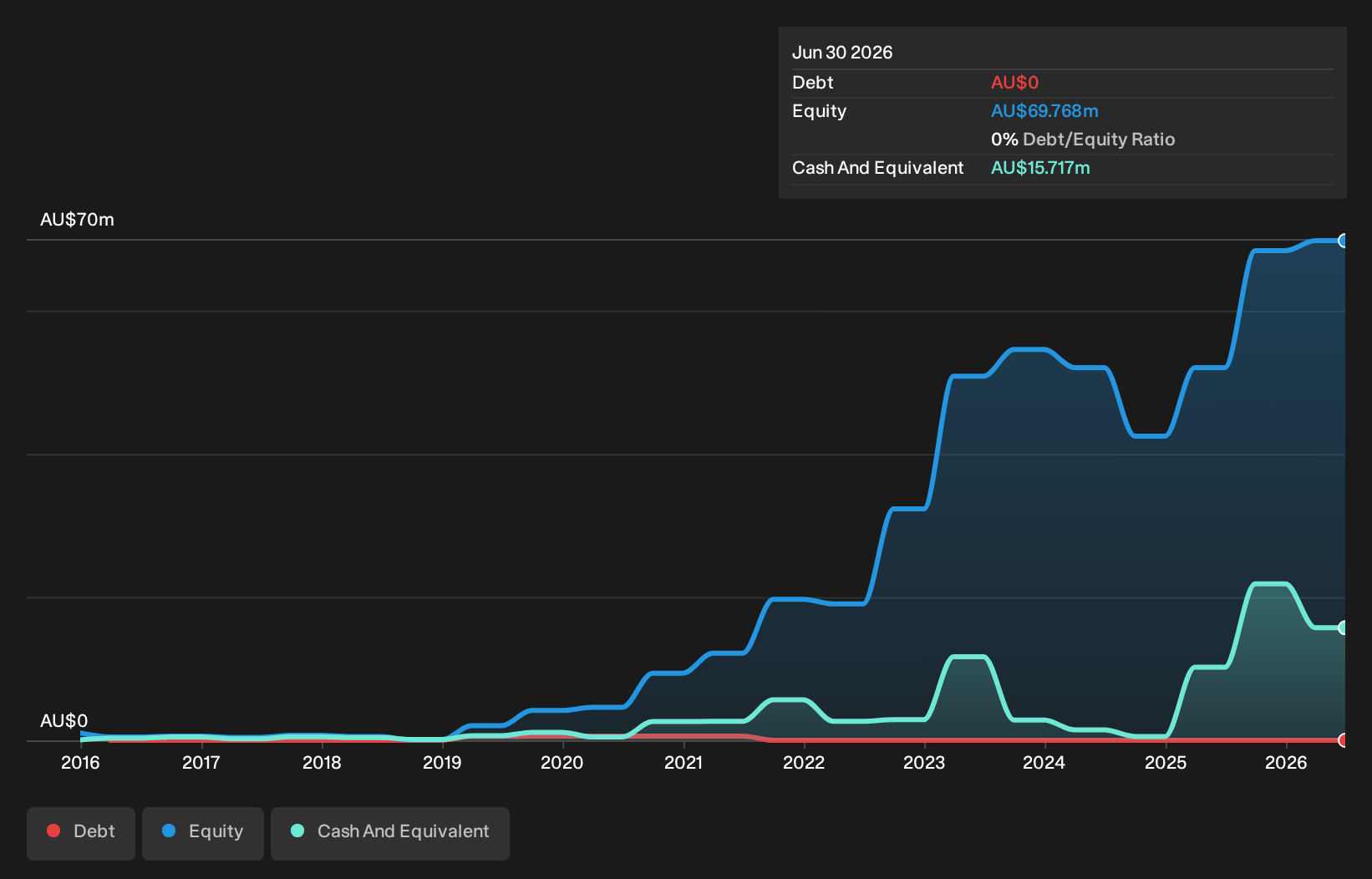Toggle the Cash And Equivalent legend button
The height and width of the screenshot is (879, 1372).
(390, 833)
